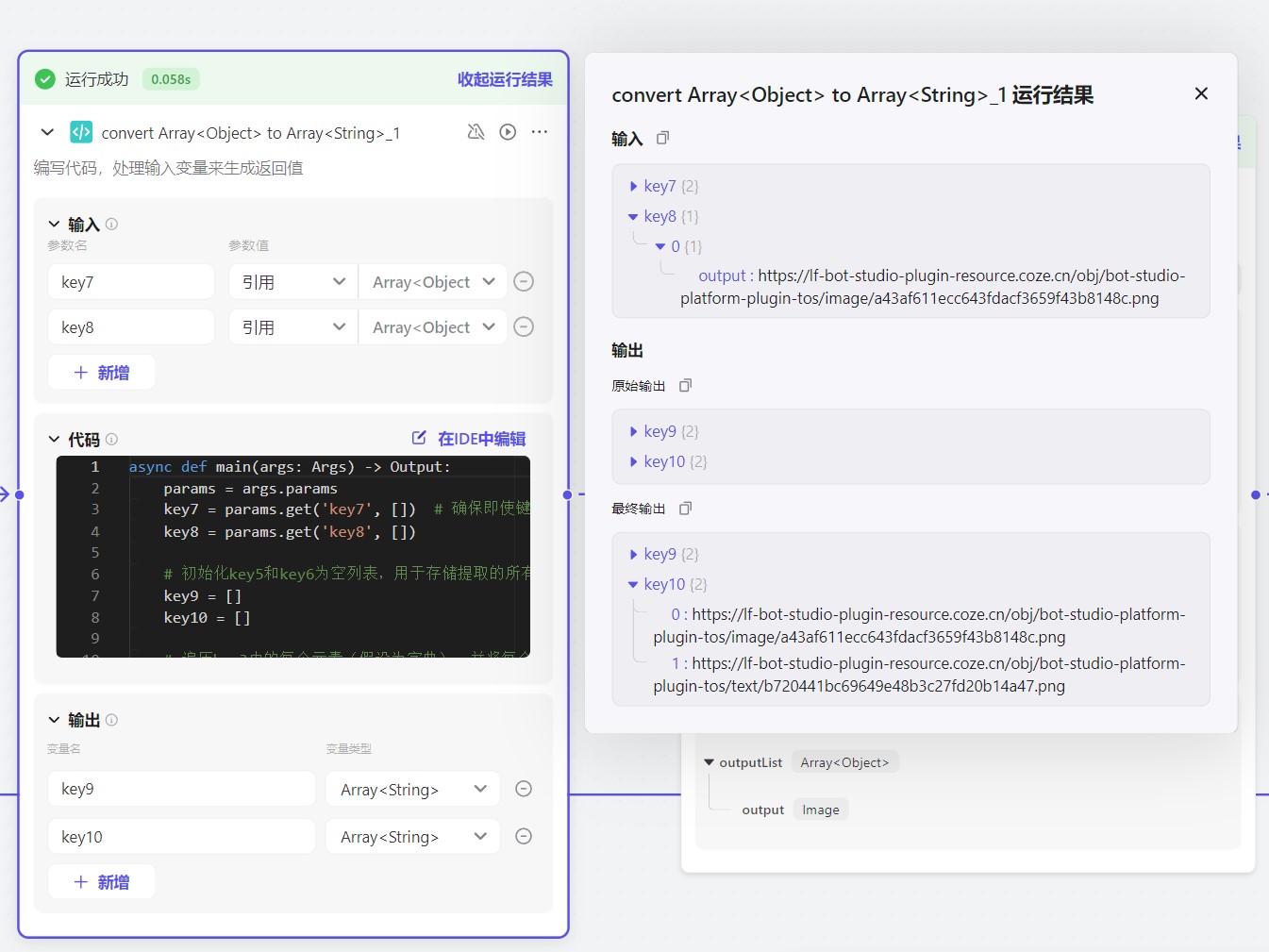The image size is (1269, 952).
Task: Expand key9 in 原始输出
Action: coord(633,431)
